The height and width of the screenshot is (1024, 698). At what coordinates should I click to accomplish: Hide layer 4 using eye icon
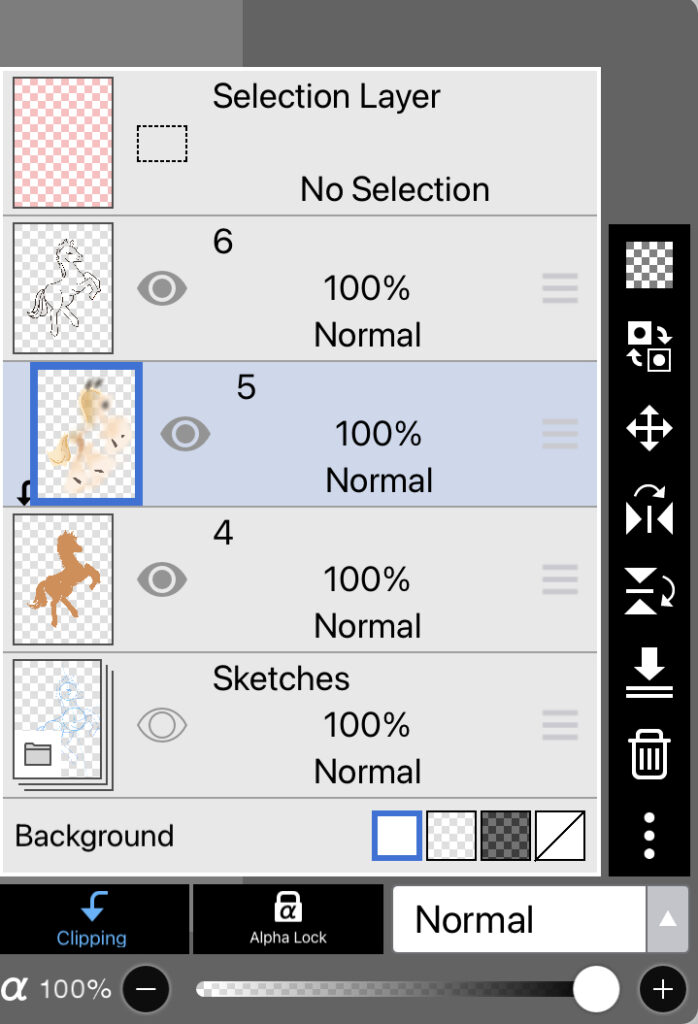pos(162,579)
